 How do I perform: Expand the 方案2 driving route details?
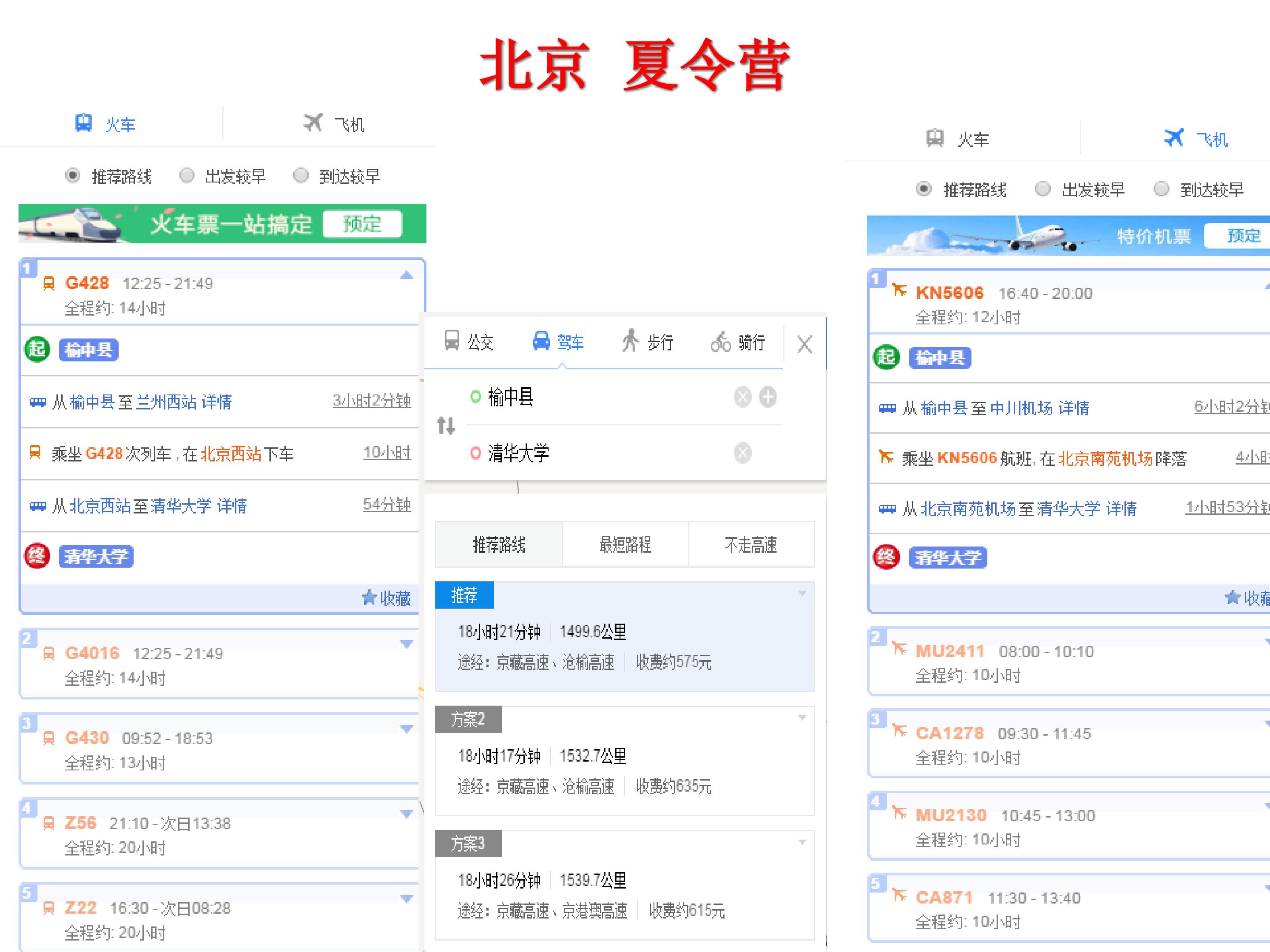tap(802, 717)
